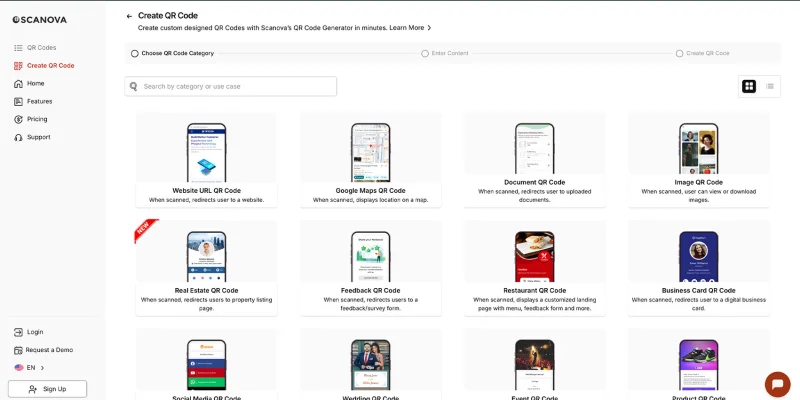Switch to grid view layout
Screen dimensions: 800x400
[x=749, y=86]
